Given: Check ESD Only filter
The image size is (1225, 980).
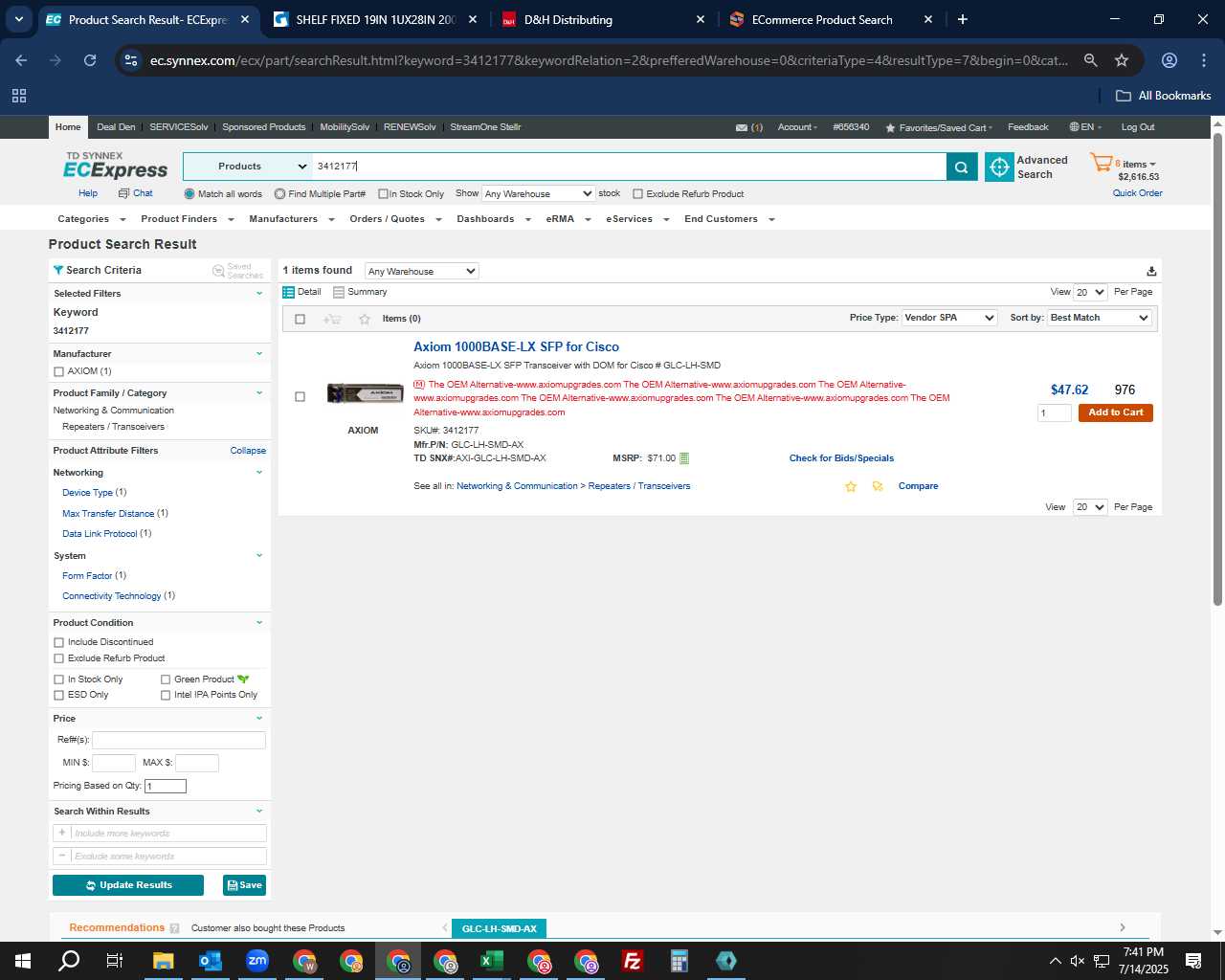Looking at the screenshot, I should [58, 695].
